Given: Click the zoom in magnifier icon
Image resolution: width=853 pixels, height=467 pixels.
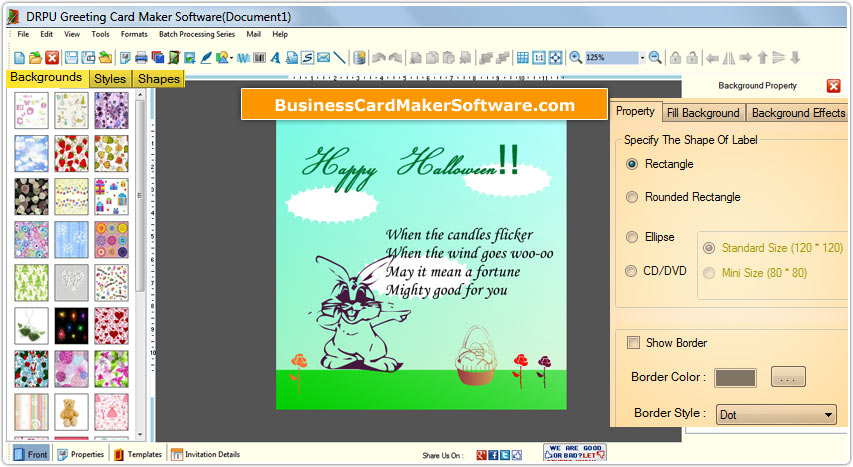Looking at the screenshot, I should tap(576, 57).
